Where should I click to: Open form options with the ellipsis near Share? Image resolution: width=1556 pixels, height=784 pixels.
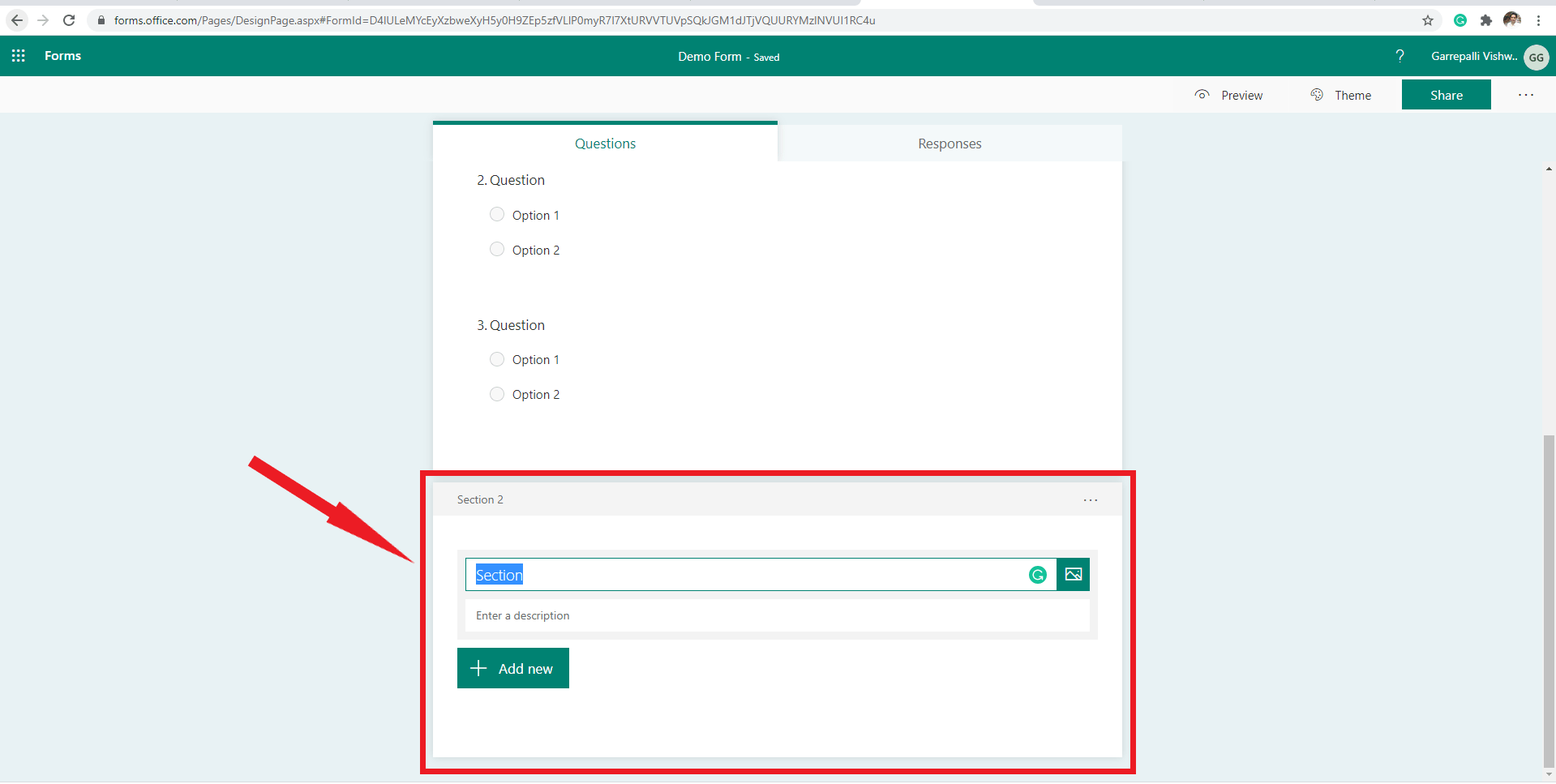point(1524,95)
